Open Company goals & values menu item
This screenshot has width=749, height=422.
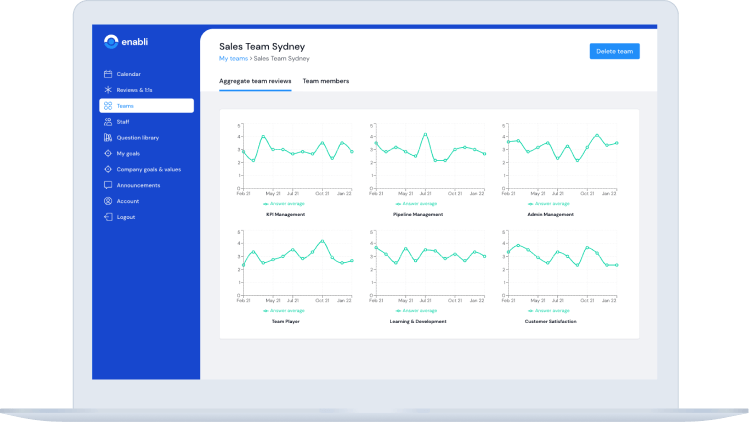pyautogui.click(x=148, y=169)
